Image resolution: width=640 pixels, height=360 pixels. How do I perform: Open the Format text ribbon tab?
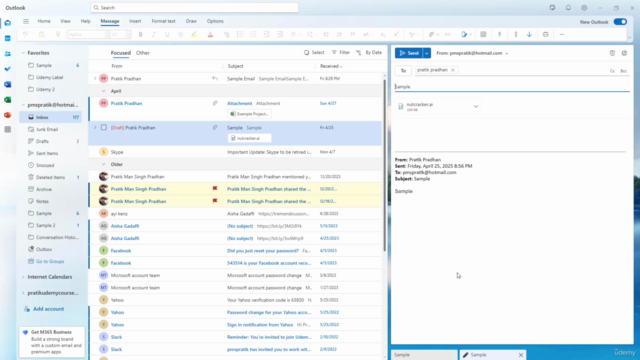[x=163, y=21]
